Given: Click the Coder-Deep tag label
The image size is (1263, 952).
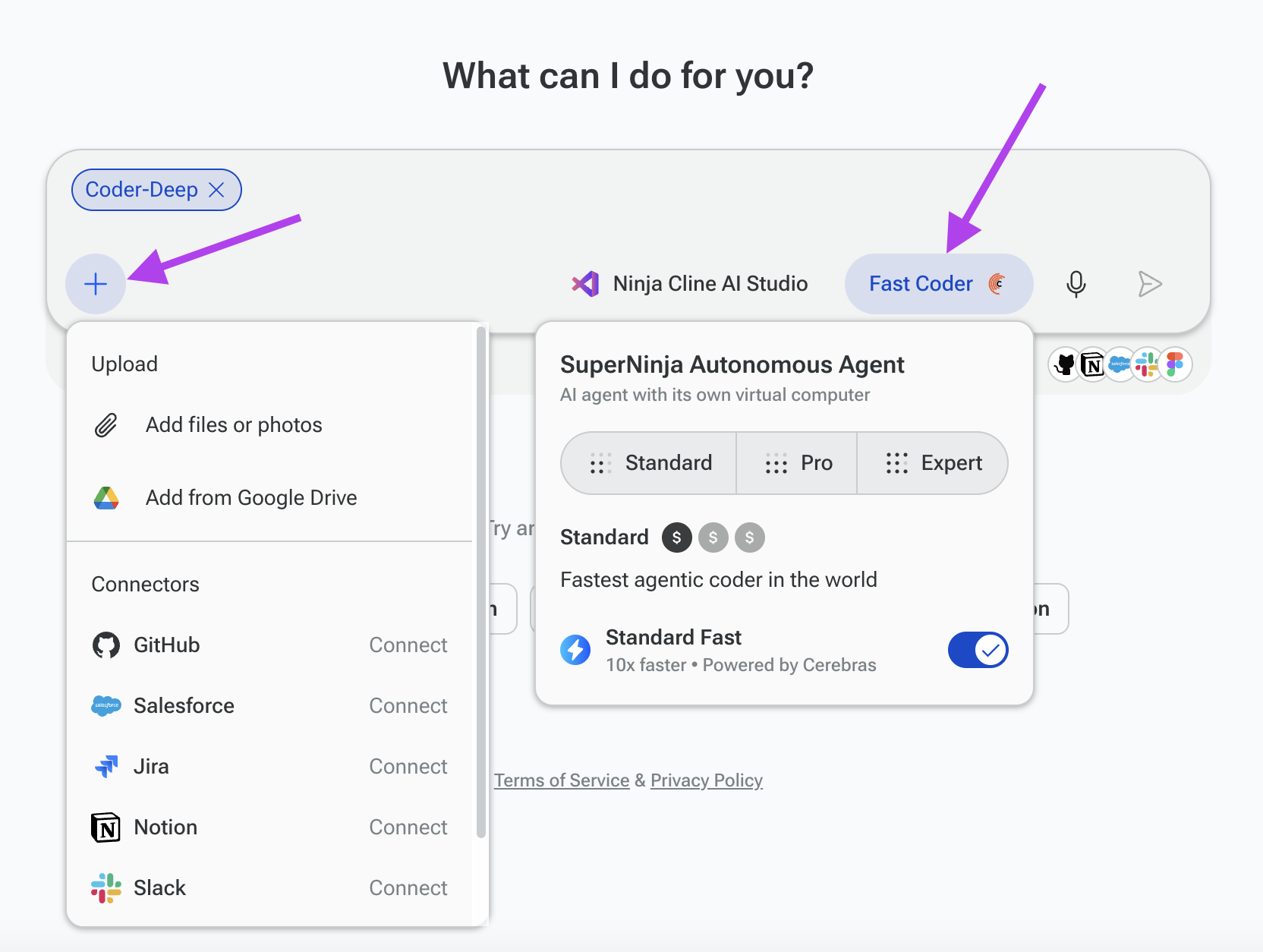Looking at the screenshot, I should point(141,190).
